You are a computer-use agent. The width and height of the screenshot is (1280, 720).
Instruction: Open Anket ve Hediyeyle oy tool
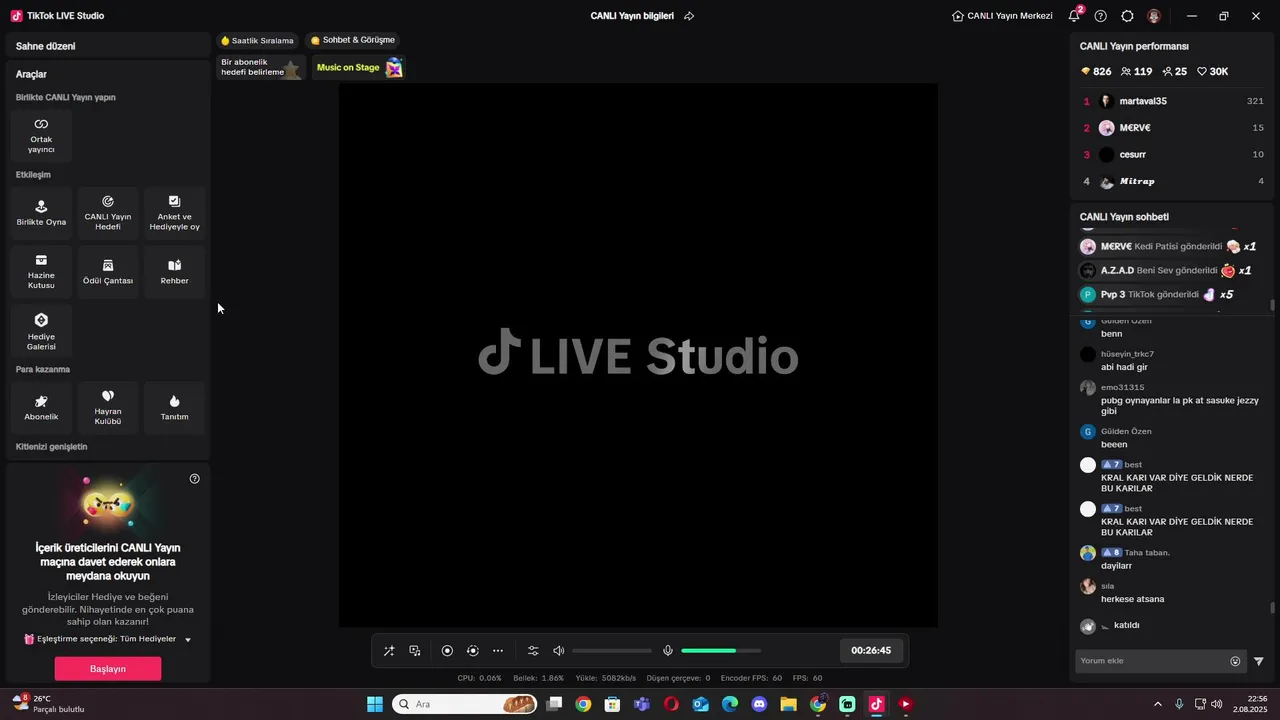174,212
